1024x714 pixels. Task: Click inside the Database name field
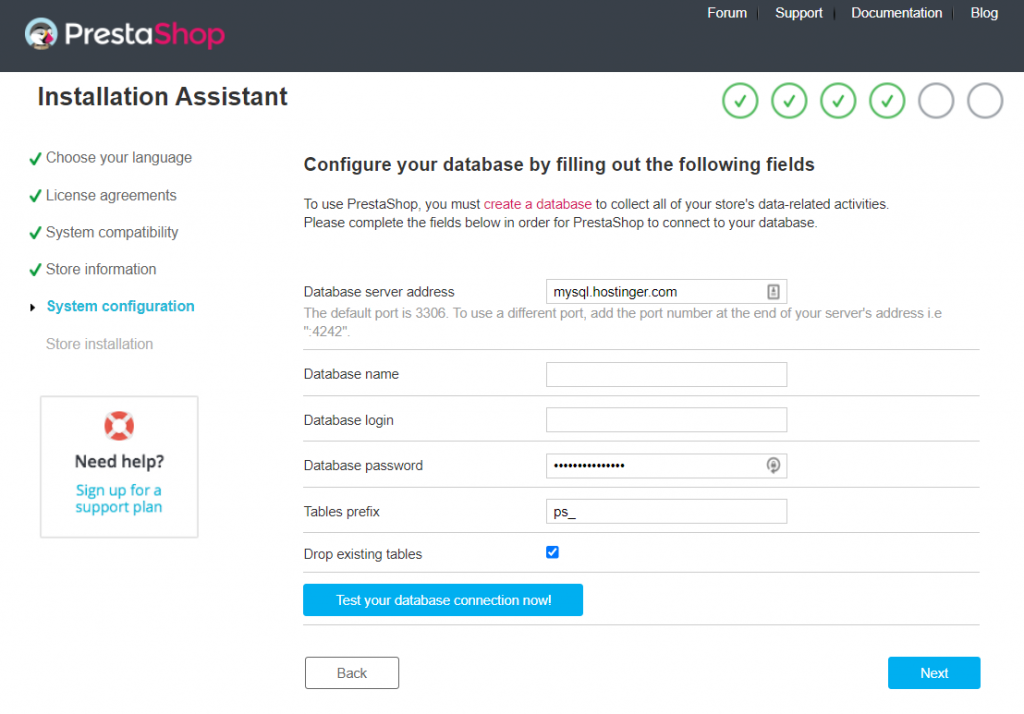665,374
